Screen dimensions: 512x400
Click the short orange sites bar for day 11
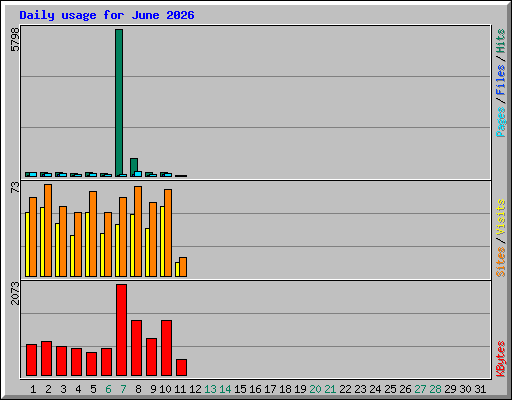pos(183,267)
